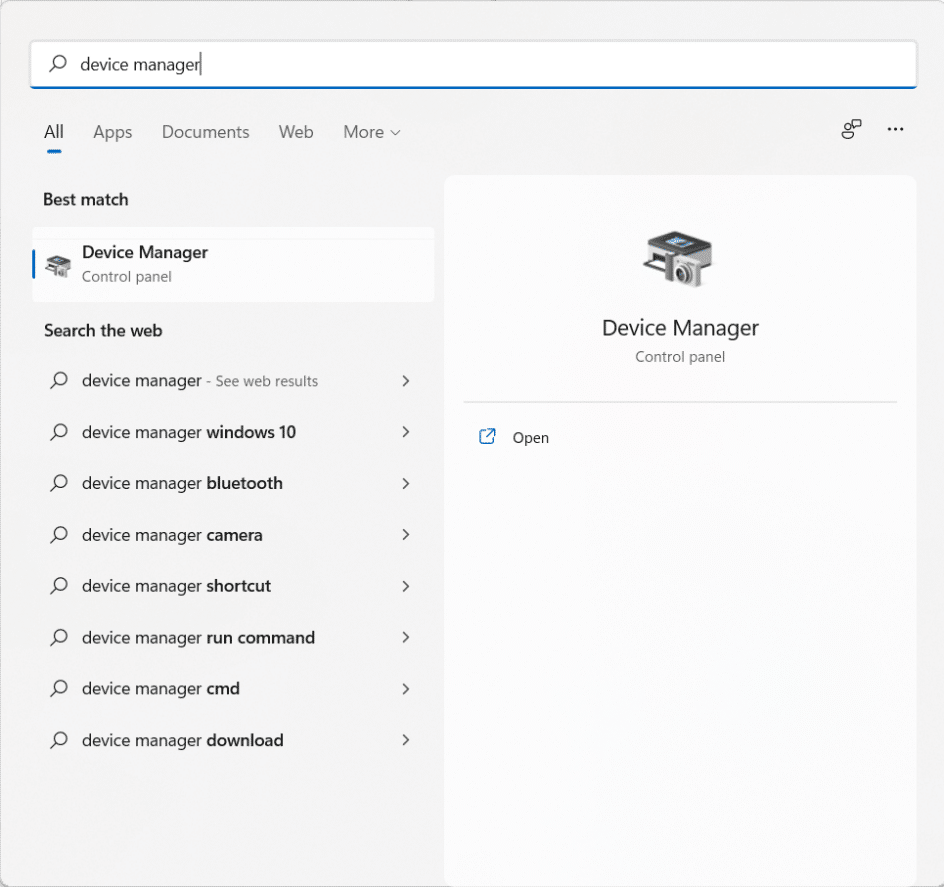Screen dimensions: 944x887
Task: Click the large Device Manager icon in preview pane
Action: [x=679, y=260]
